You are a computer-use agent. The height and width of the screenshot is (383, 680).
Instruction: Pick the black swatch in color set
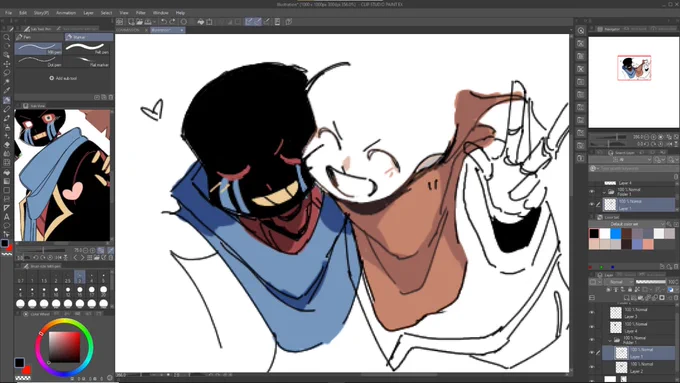[x=594, y=234]
